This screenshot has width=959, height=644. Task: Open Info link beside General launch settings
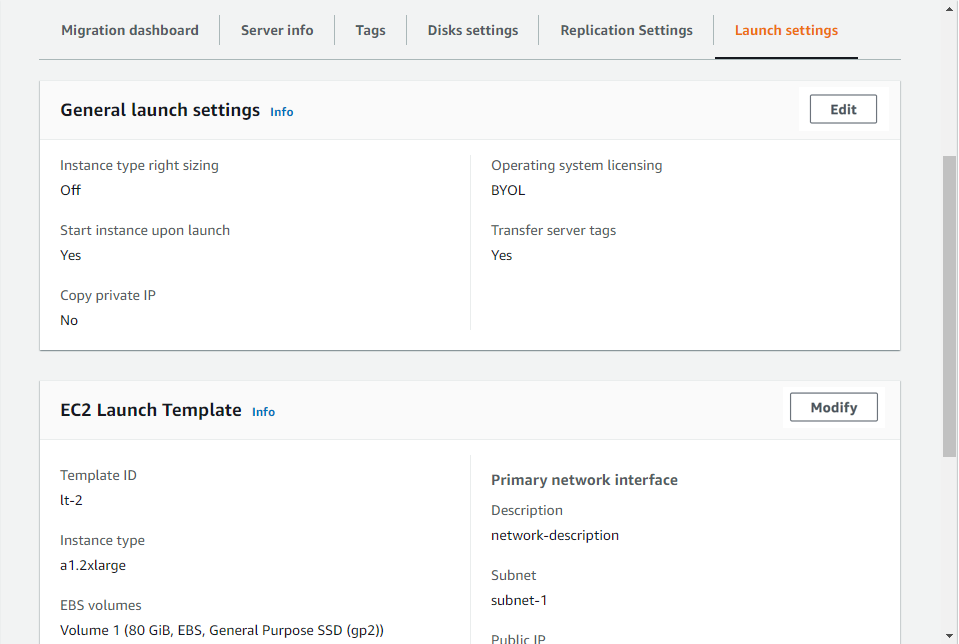click(282, 112)
